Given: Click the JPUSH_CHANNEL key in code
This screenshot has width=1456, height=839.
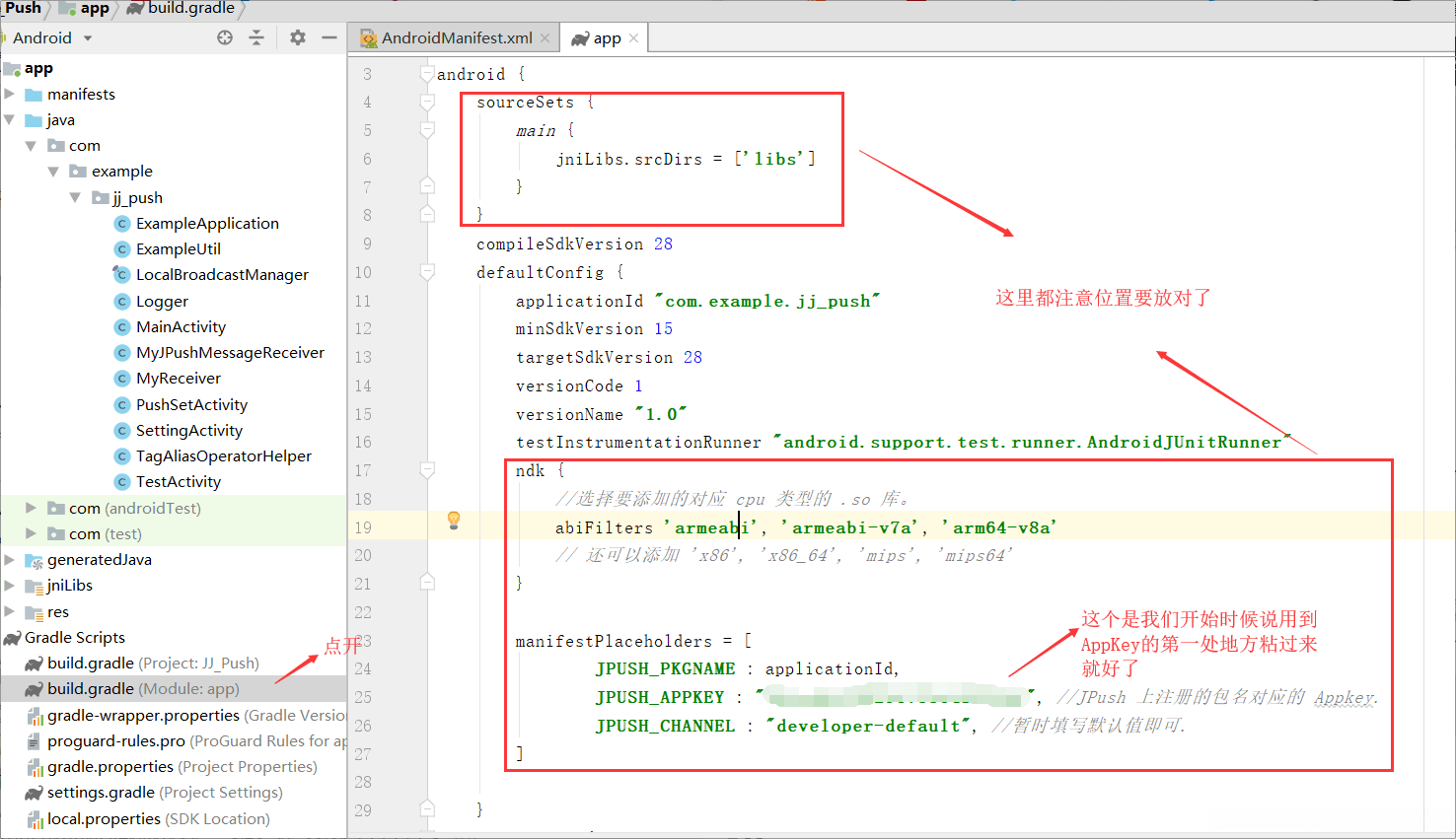Looking at the screenshot, I should [x=665, y=726].
